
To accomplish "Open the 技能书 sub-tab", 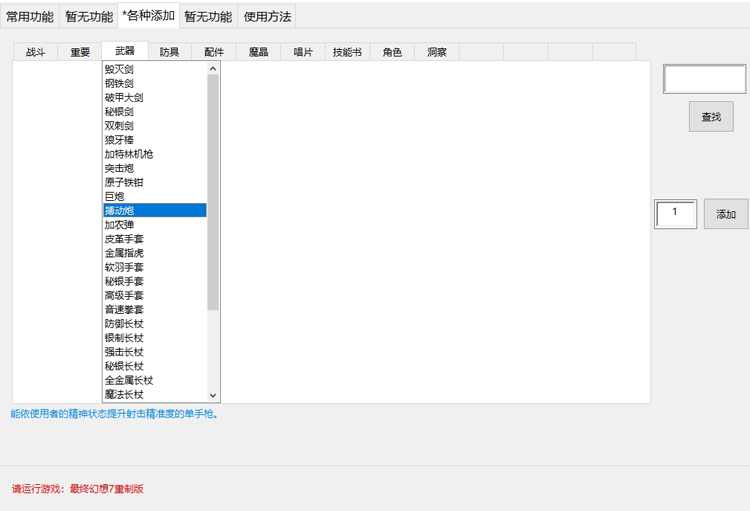I will (x=347, y=52).
